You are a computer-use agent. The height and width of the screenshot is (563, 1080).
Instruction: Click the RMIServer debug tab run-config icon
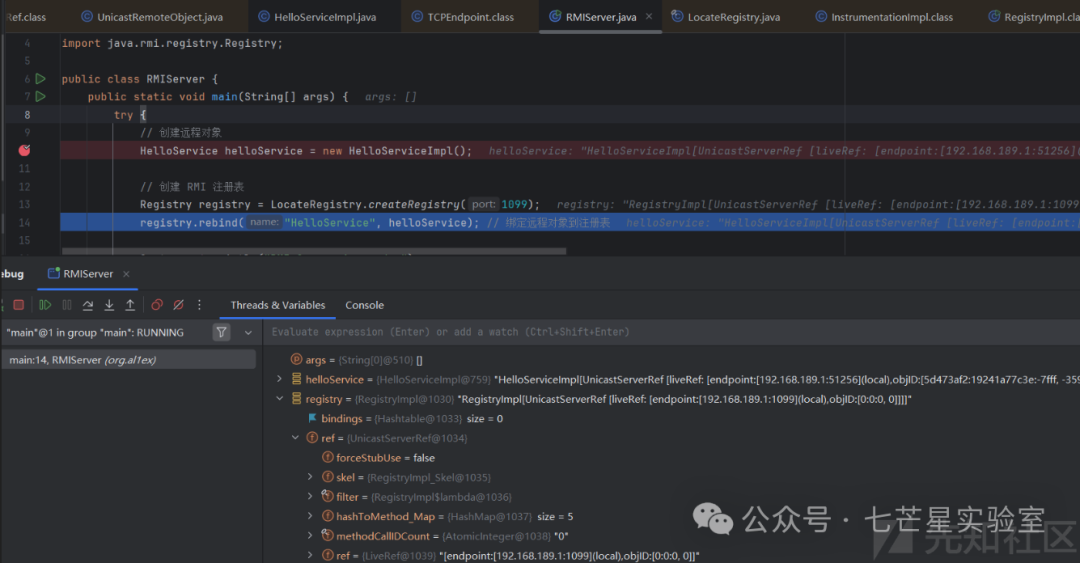pyautogui.click(x=53, y=274)
